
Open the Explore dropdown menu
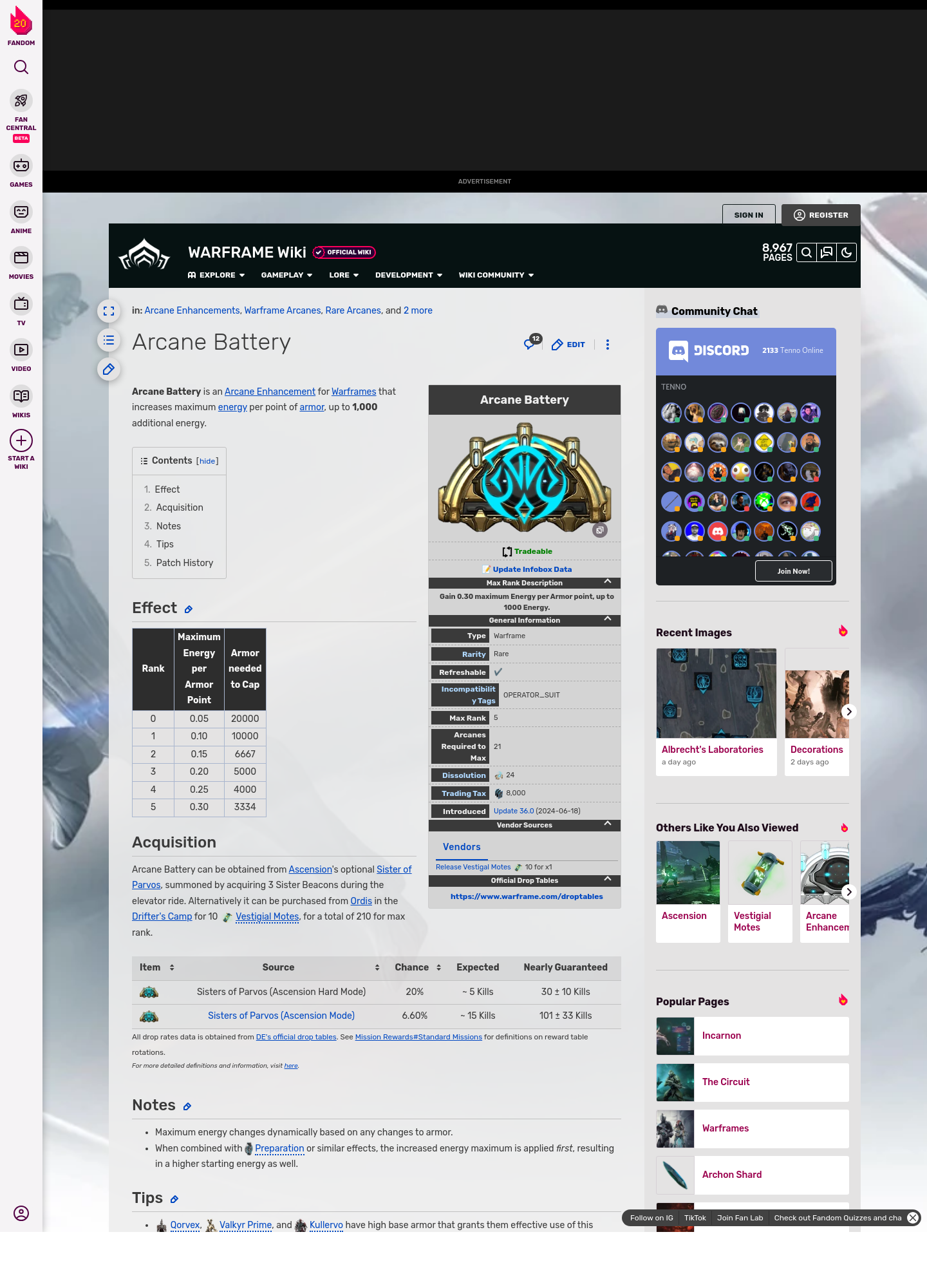coord(216,275)
